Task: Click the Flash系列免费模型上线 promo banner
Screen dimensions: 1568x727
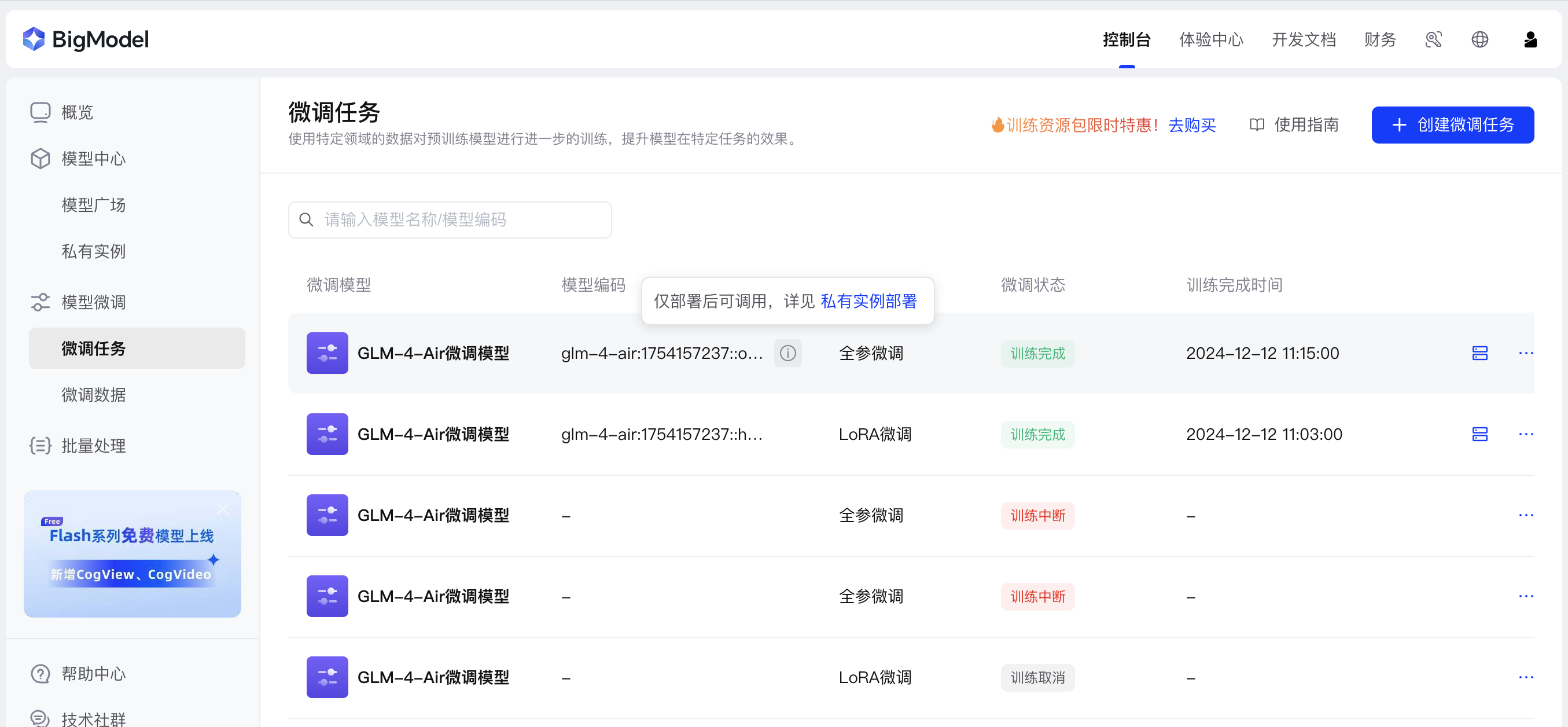Action: (132, 554)
